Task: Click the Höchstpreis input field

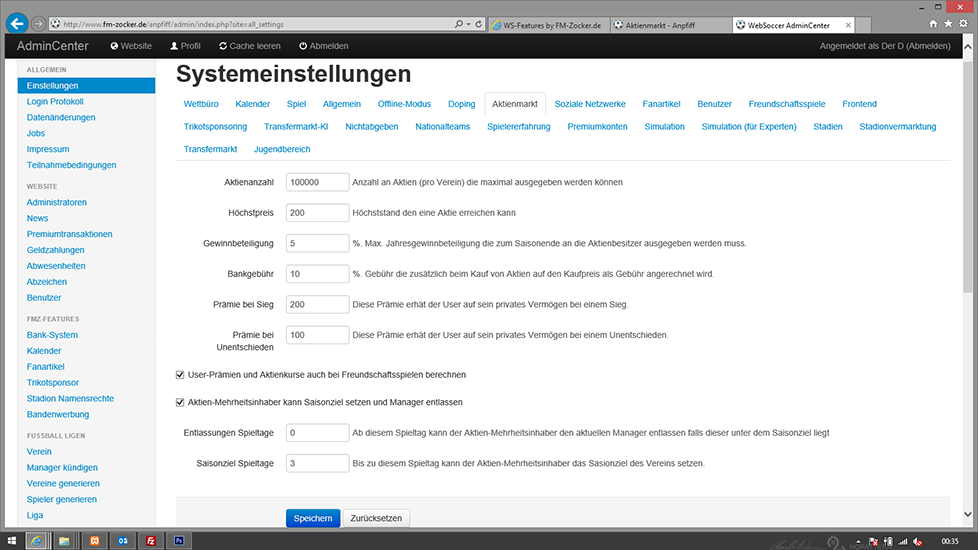Action: tap(317, 213)
